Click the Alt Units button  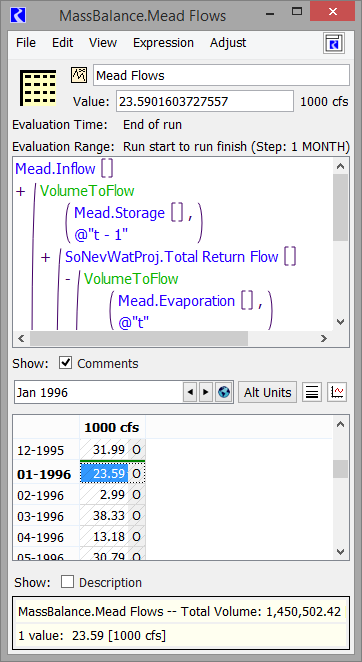(x=267, y=392)
